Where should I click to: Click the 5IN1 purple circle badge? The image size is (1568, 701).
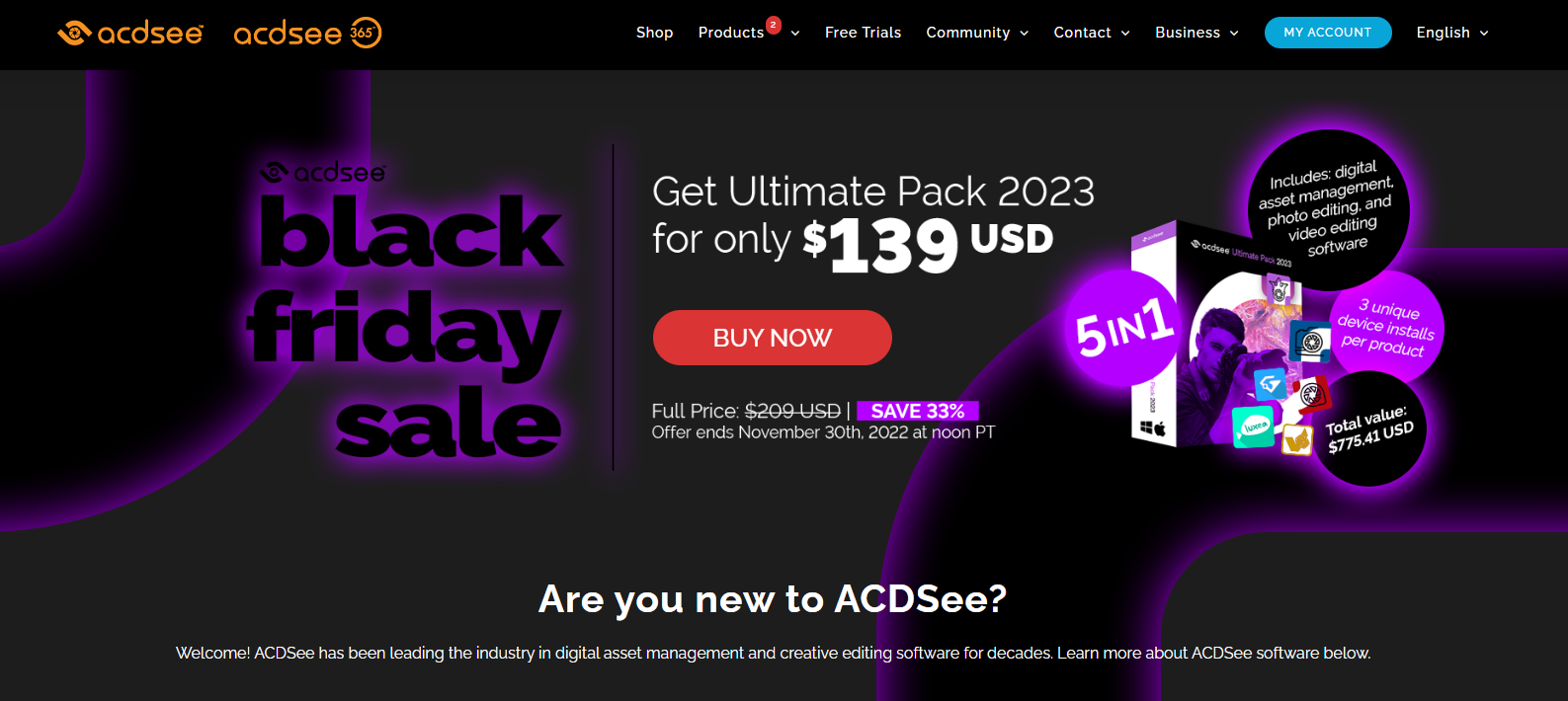1122,328
